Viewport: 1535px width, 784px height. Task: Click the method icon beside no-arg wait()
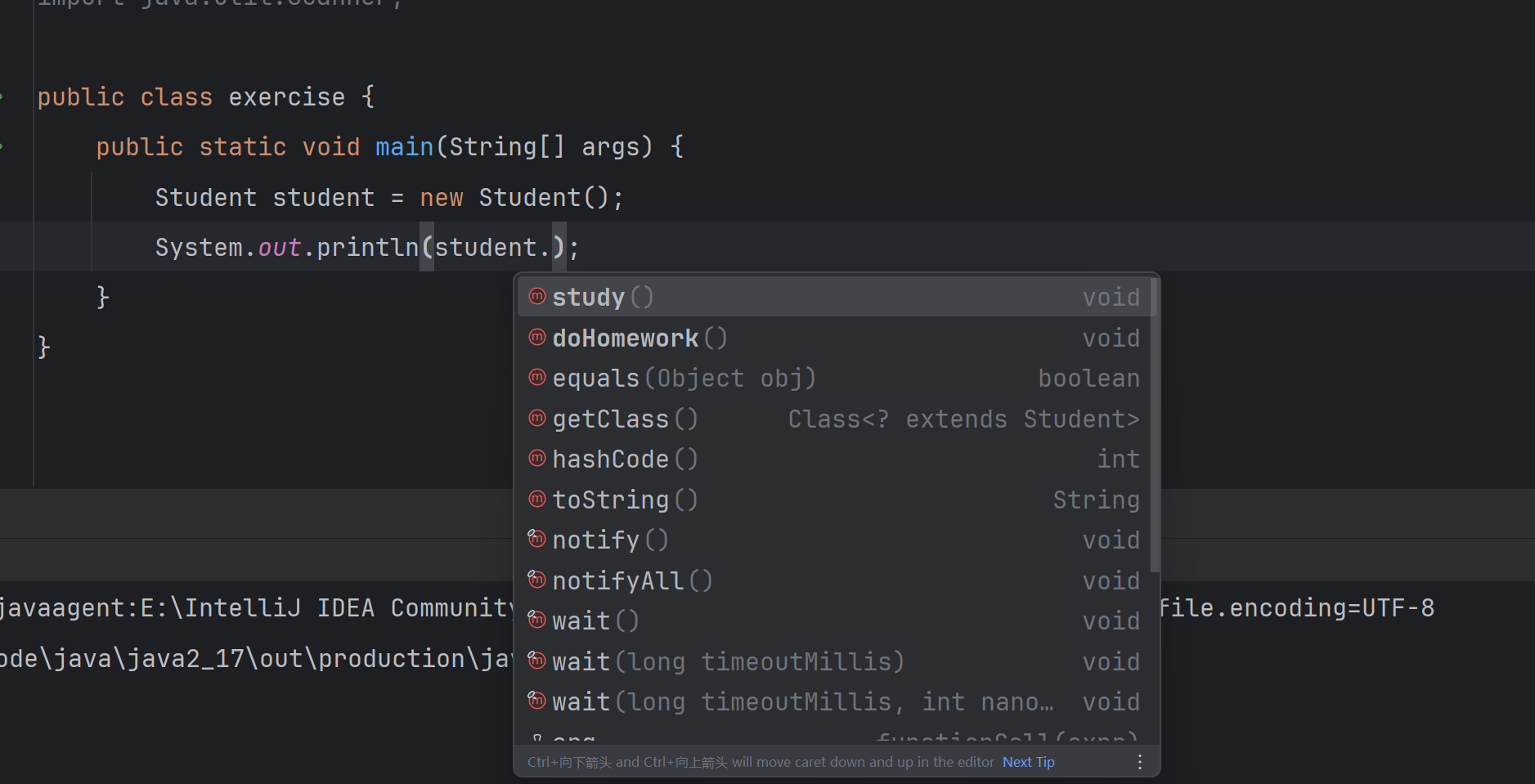coord(536,619)
